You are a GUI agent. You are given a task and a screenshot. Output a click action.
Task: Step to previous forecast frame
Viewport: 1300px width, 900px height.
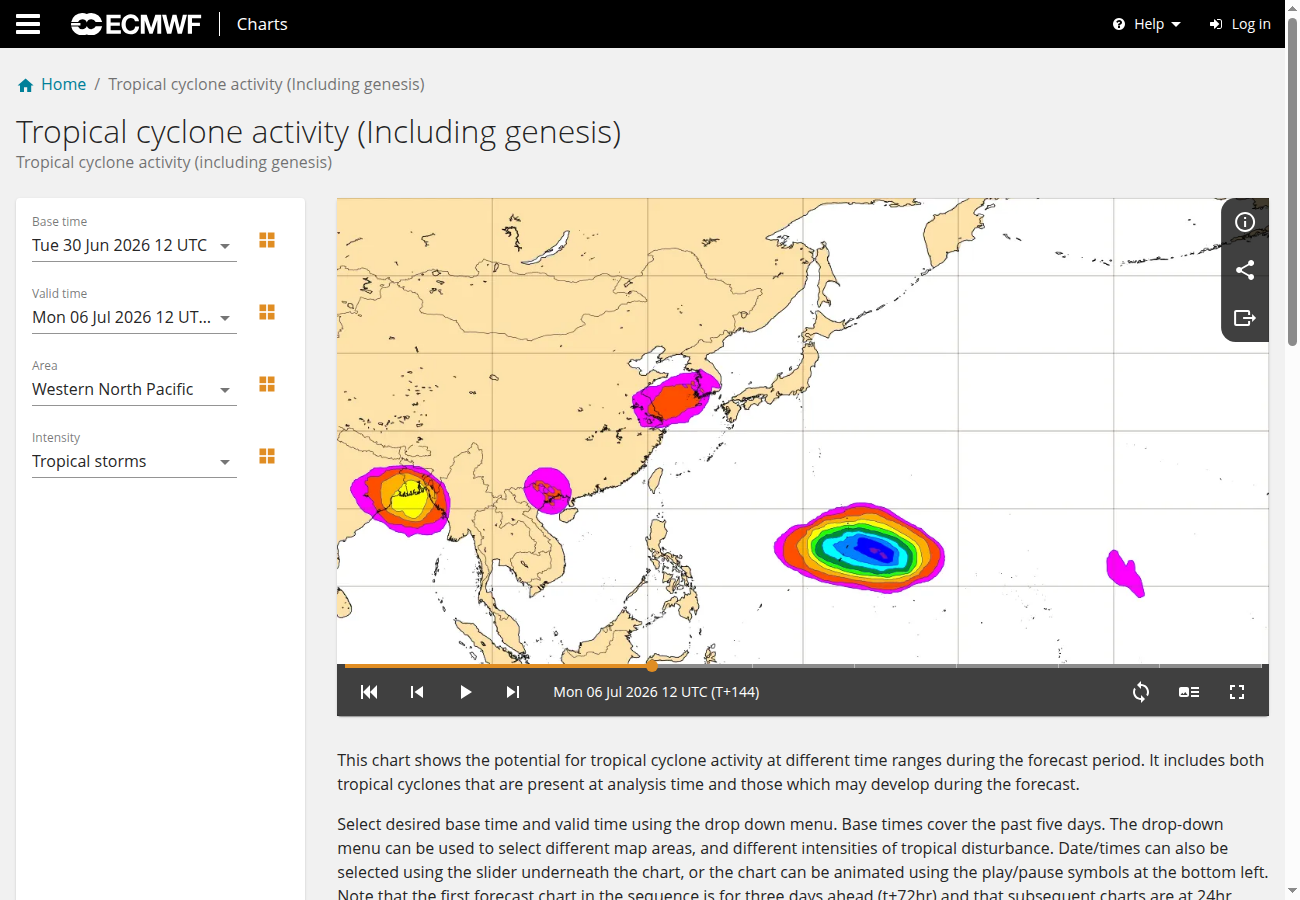click(417, 692)
